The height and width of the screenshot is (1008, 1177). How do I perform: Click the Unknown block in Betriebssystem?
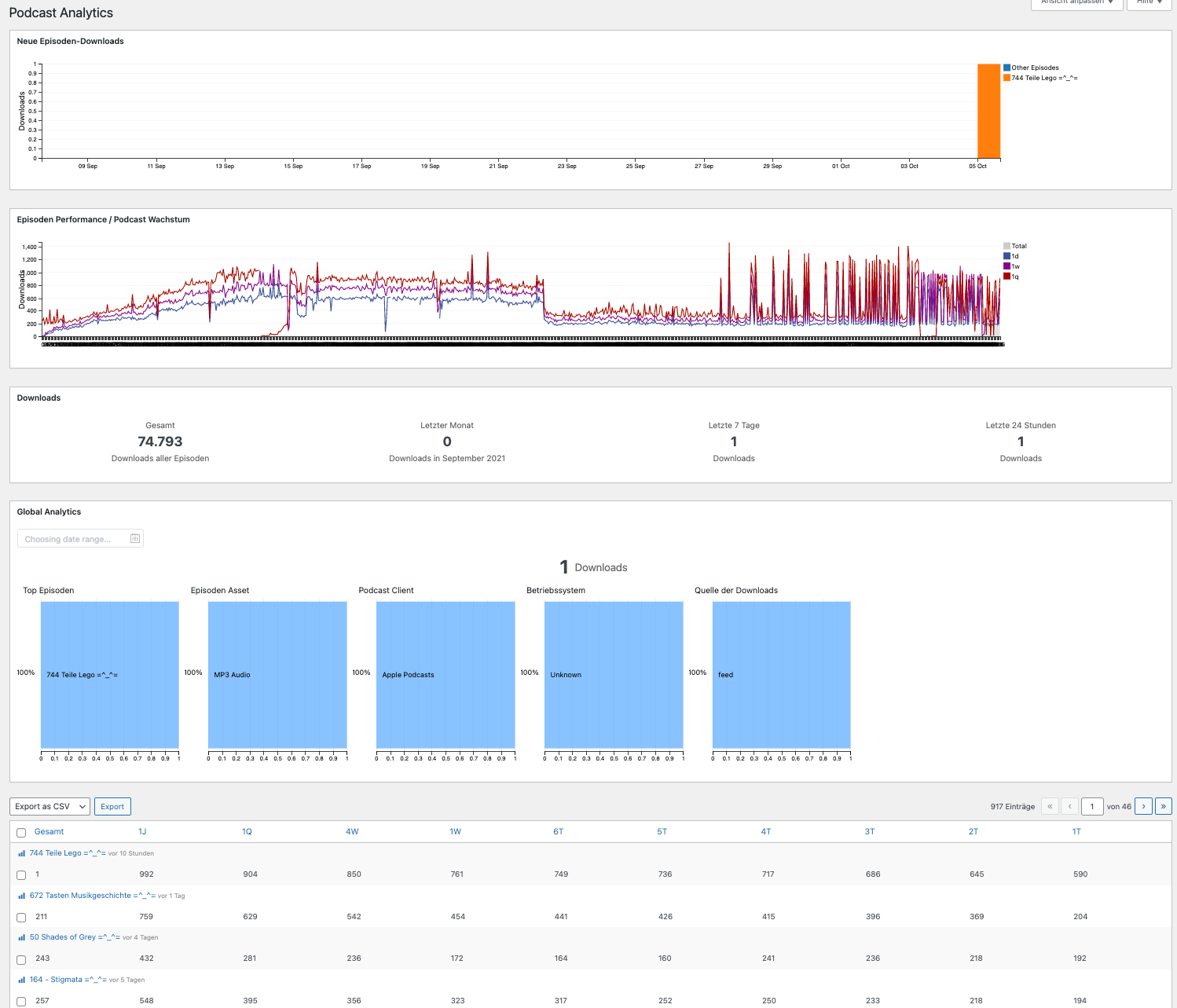point(614,675)
